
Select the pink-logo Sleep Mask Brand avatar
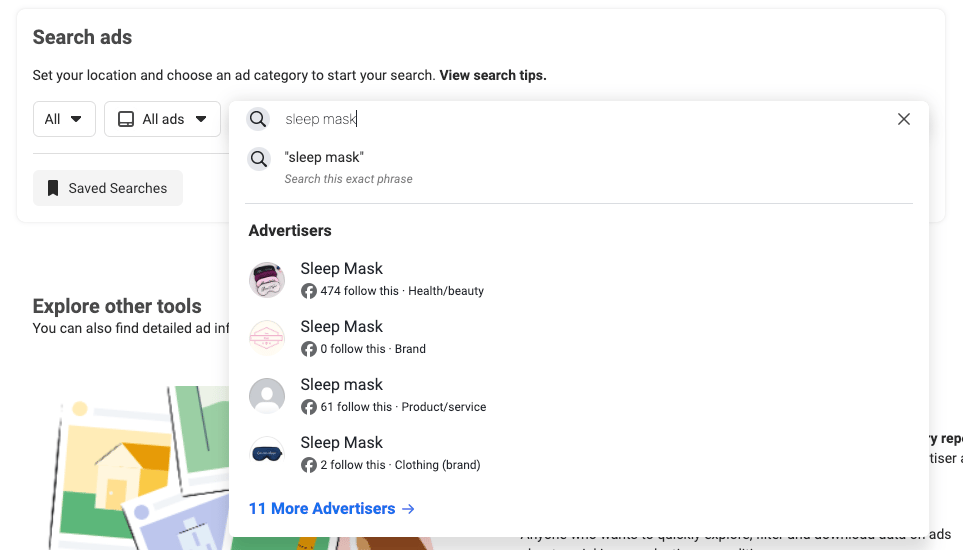click(x=267, y=338)
